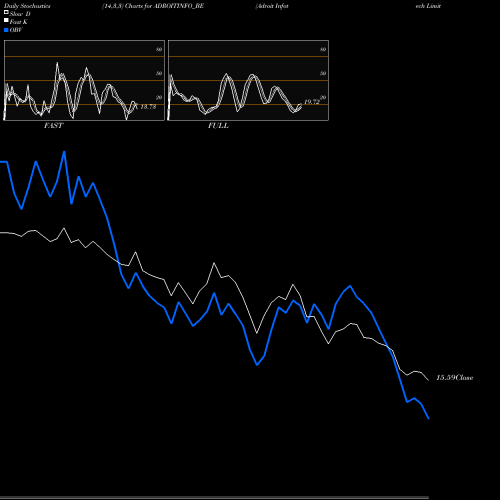Click the FAST label under the left chart

point(53,126)
